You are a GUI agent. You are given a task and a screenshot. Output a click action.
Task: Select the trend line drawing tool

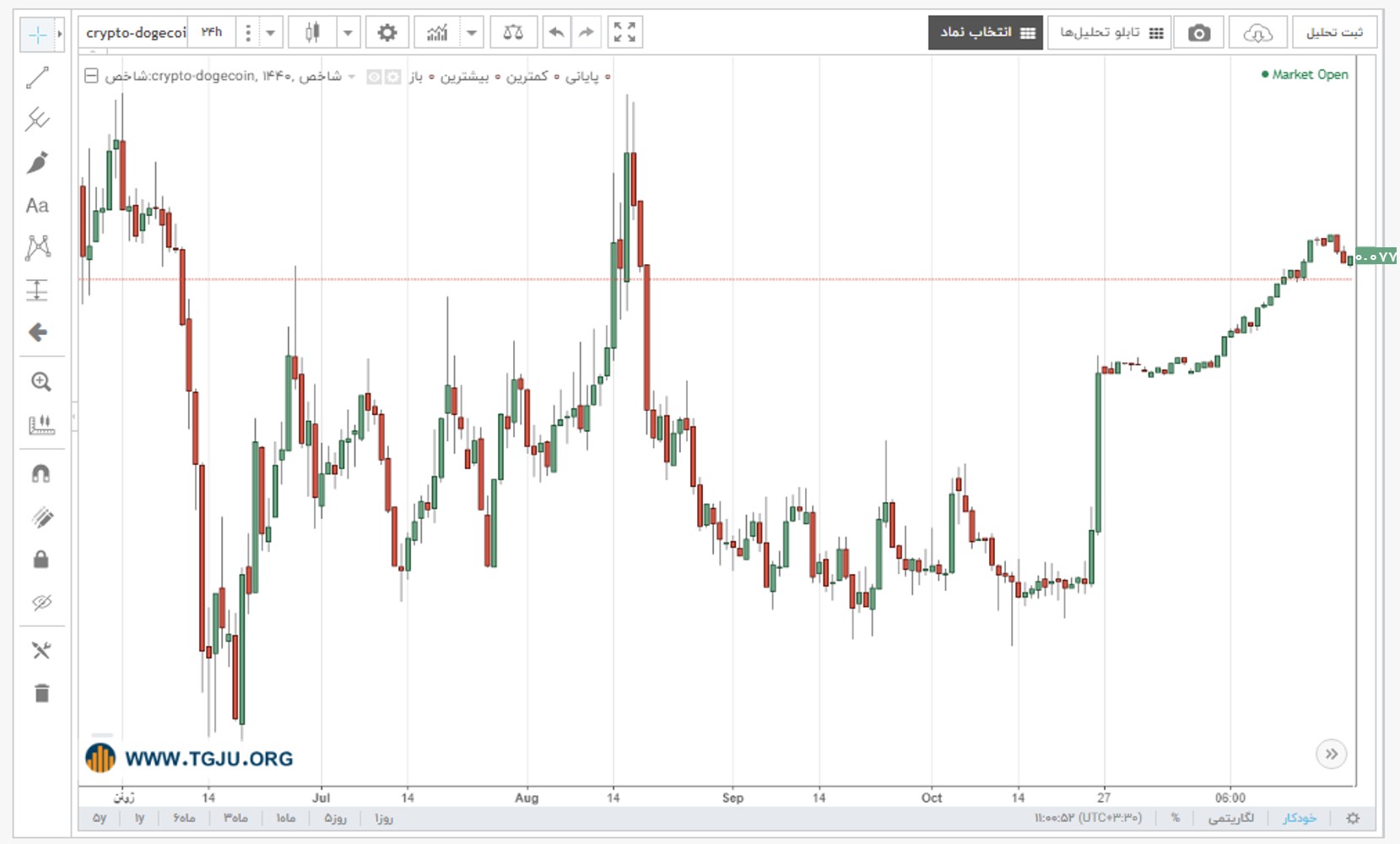(37, 78)
